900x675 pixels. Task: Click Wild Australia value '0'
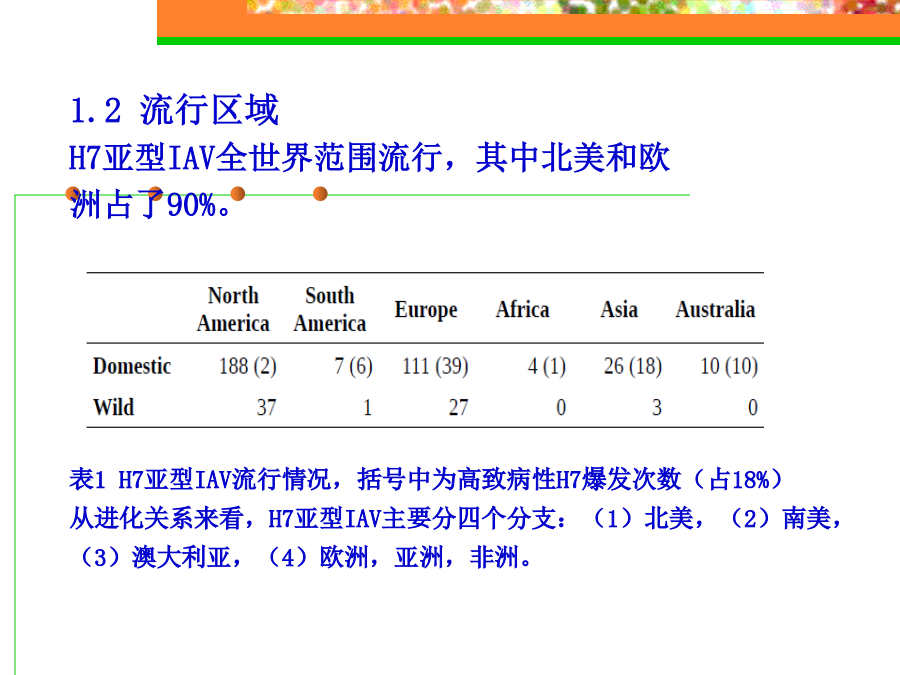(752, 408)
